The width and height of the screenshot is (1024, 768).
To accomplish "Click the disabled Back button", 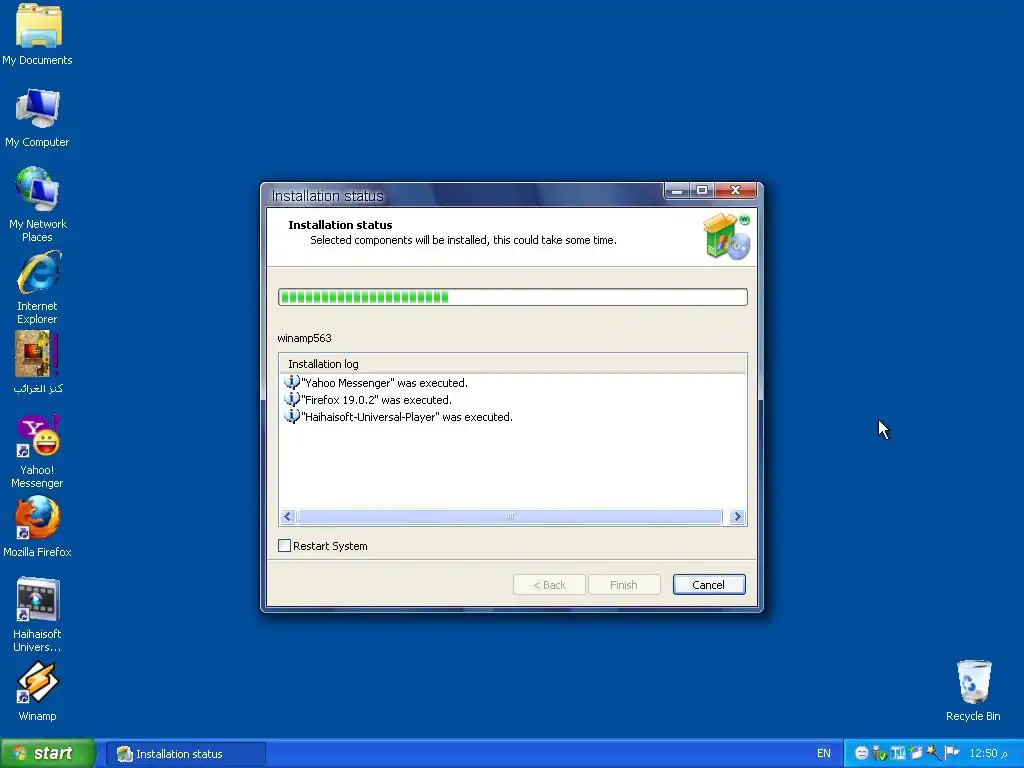I will coord(549,584).
